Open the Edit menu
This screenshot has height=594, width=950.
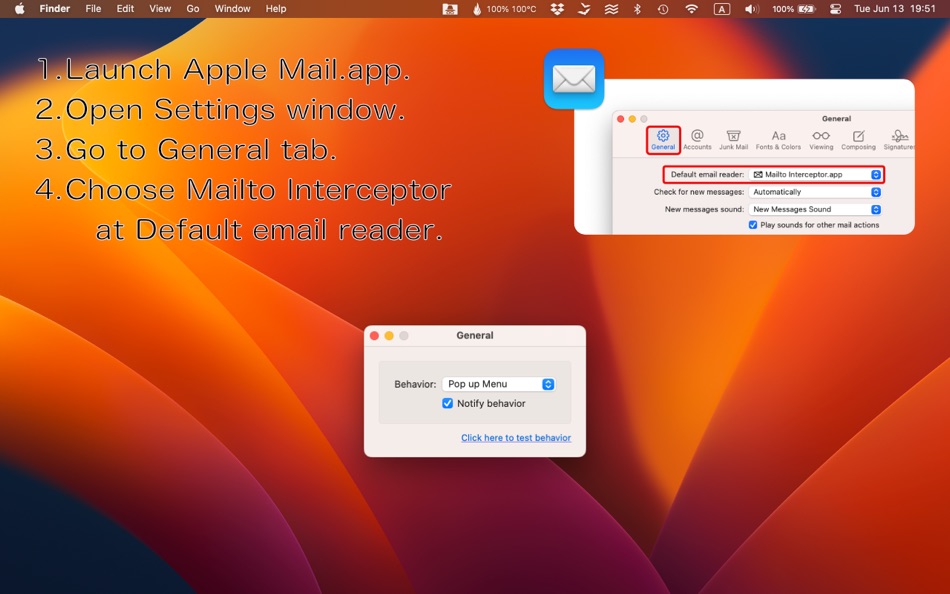click(x=125, y=8)
